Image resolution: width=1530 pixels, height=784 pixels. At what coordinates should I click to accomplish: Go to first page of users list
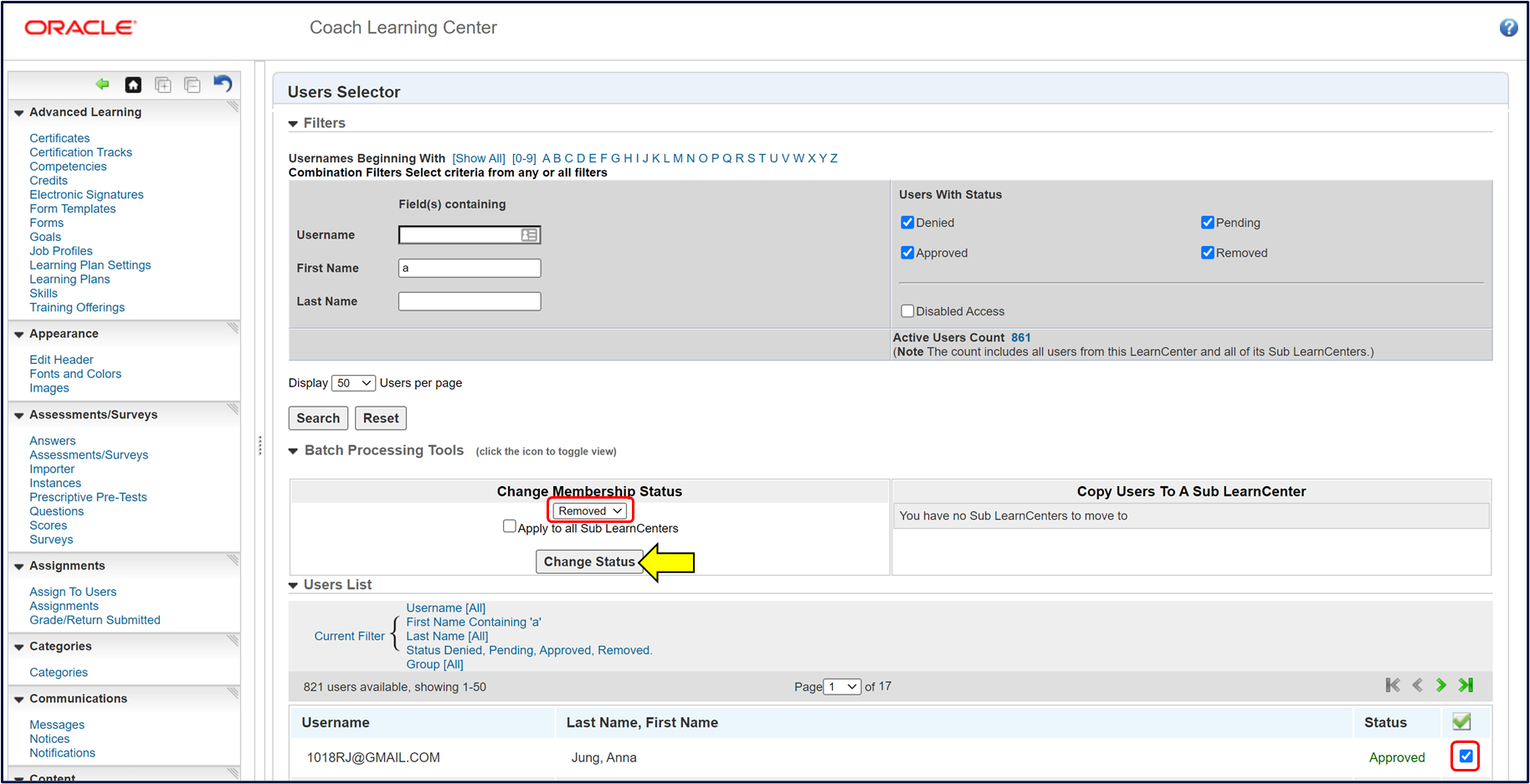pos(1393,685)
